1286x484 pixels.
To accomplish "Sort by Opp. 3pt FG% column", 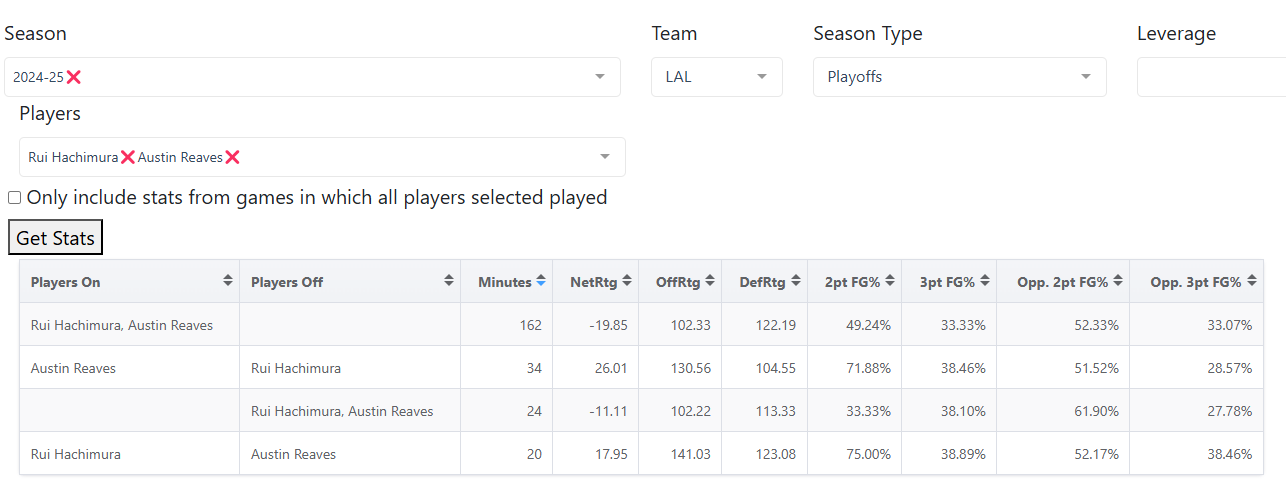I will (x=1250, y=282).
